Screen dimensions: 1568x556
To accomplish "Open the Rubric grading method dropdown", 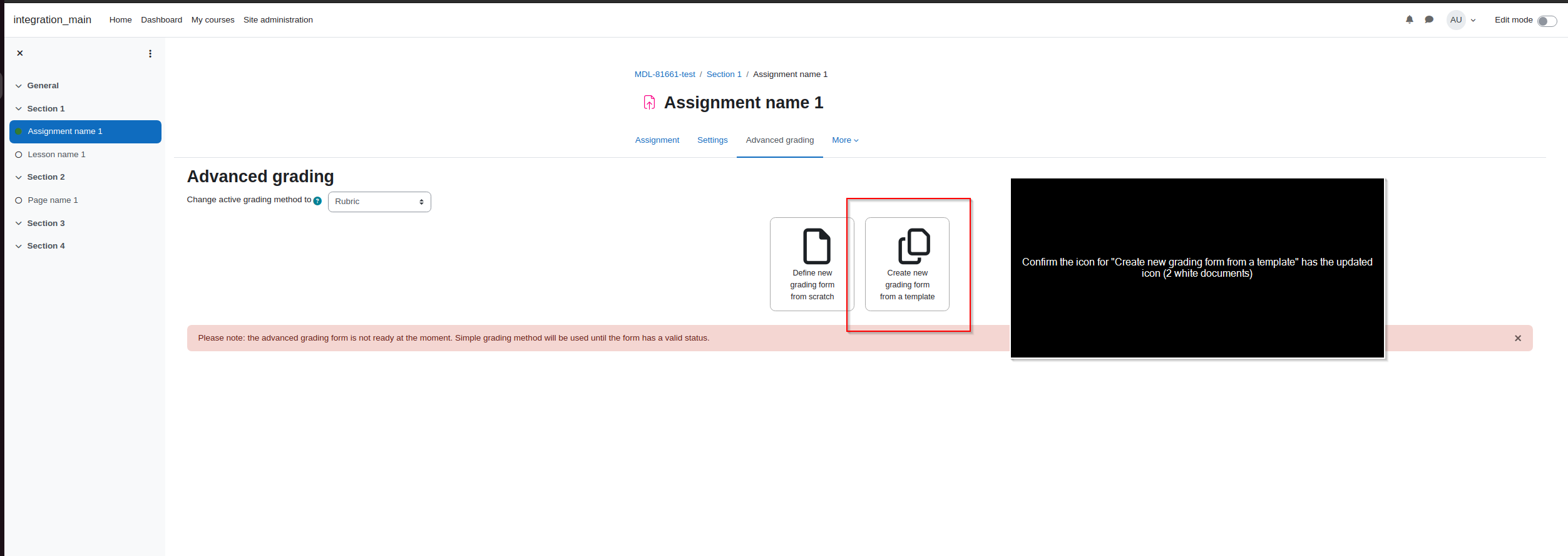I will [x=379, y=202].
